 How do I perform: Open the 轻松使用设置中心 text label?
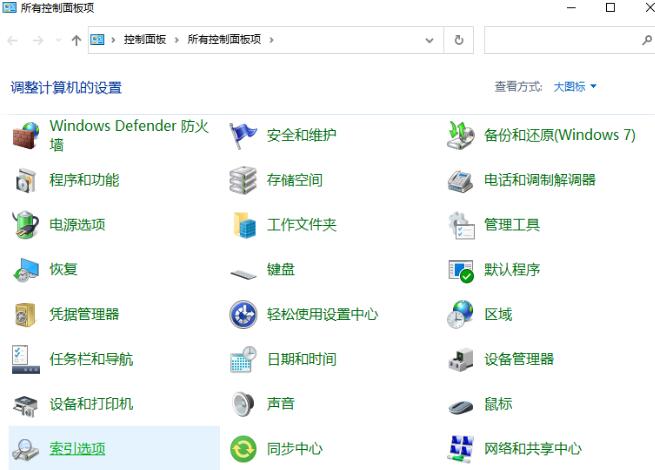(322, 314)
